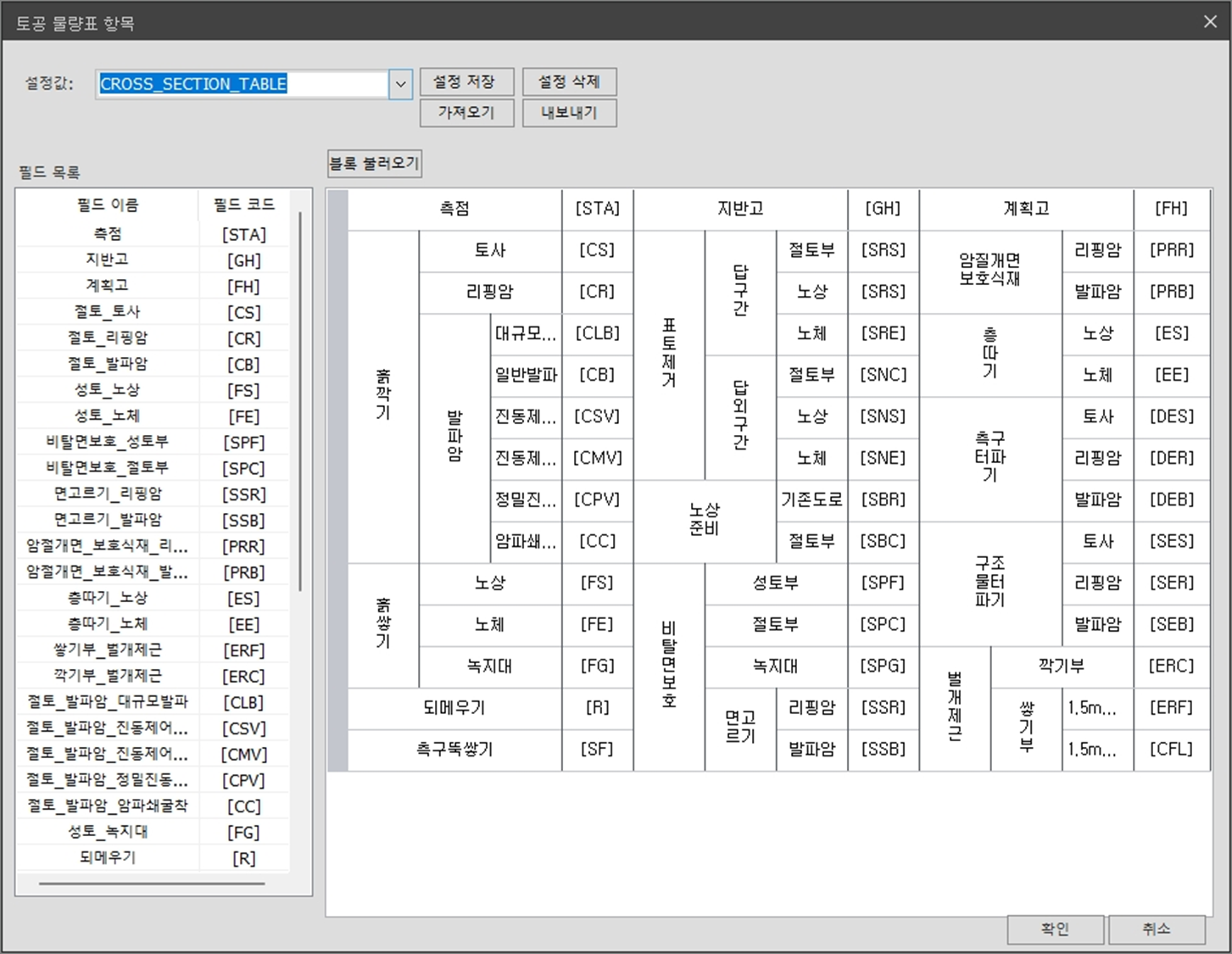Screen dimensions: 1232x954
Task: Click the 측구뚝쌓기 cell in the table
Action: tap(455, 750)
